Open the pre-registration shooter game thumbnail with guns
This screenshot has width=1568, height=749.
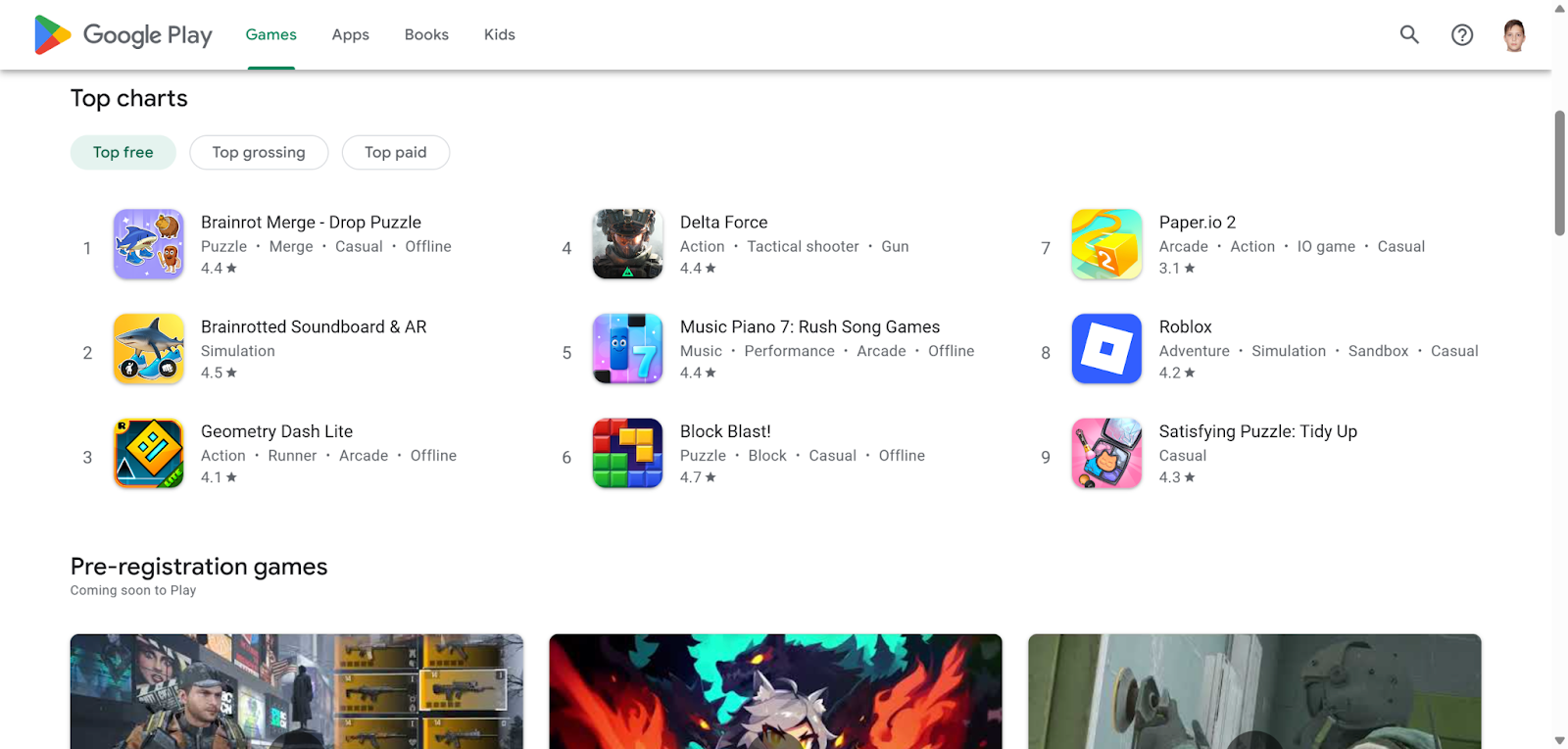pos(297,691)
